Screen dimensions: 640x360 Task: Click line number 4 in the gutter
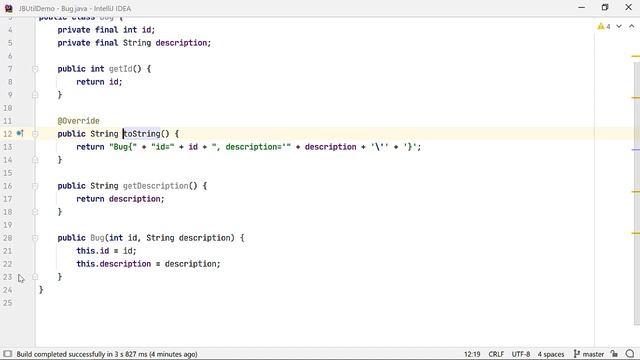10,30
